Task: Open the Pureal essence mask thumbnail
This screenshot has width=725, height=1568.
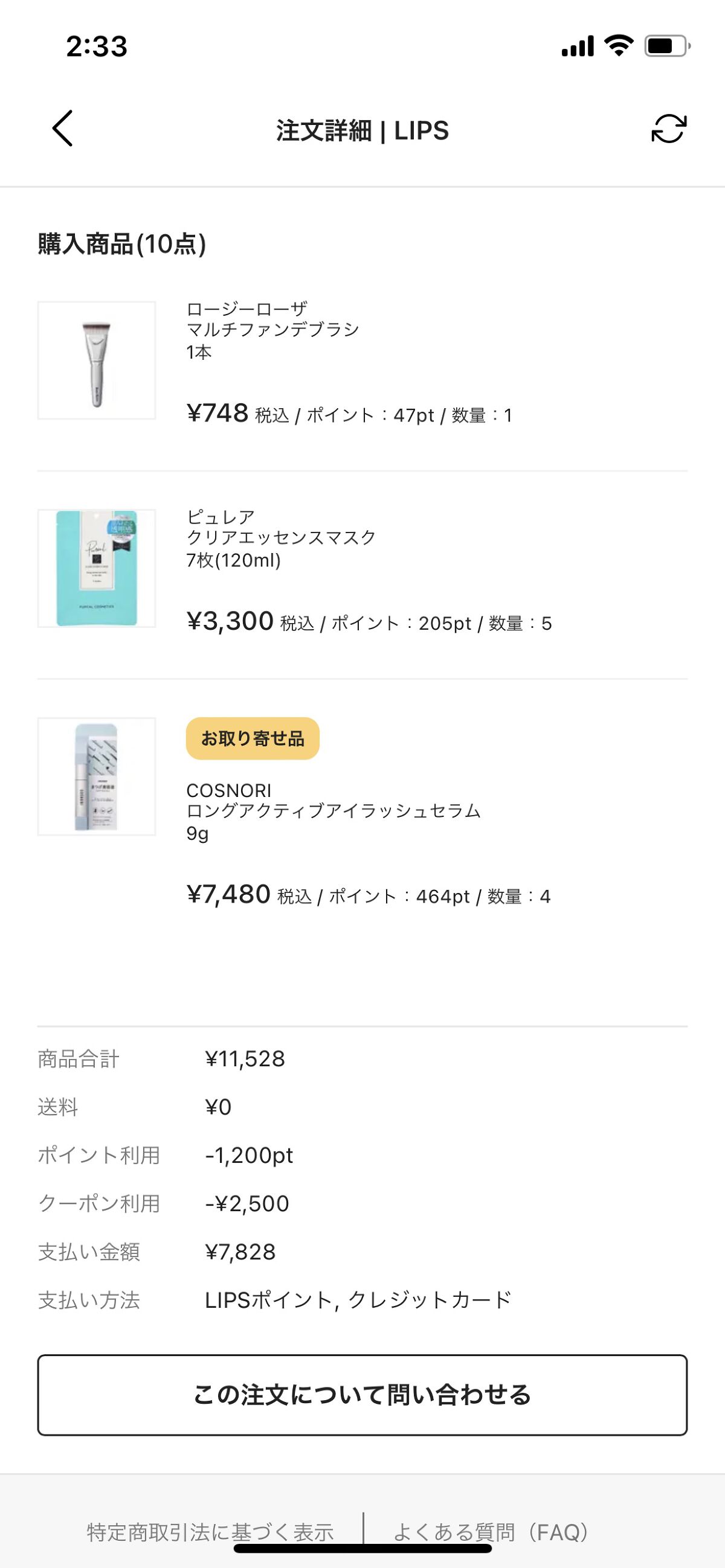Action: pos(97,569)
